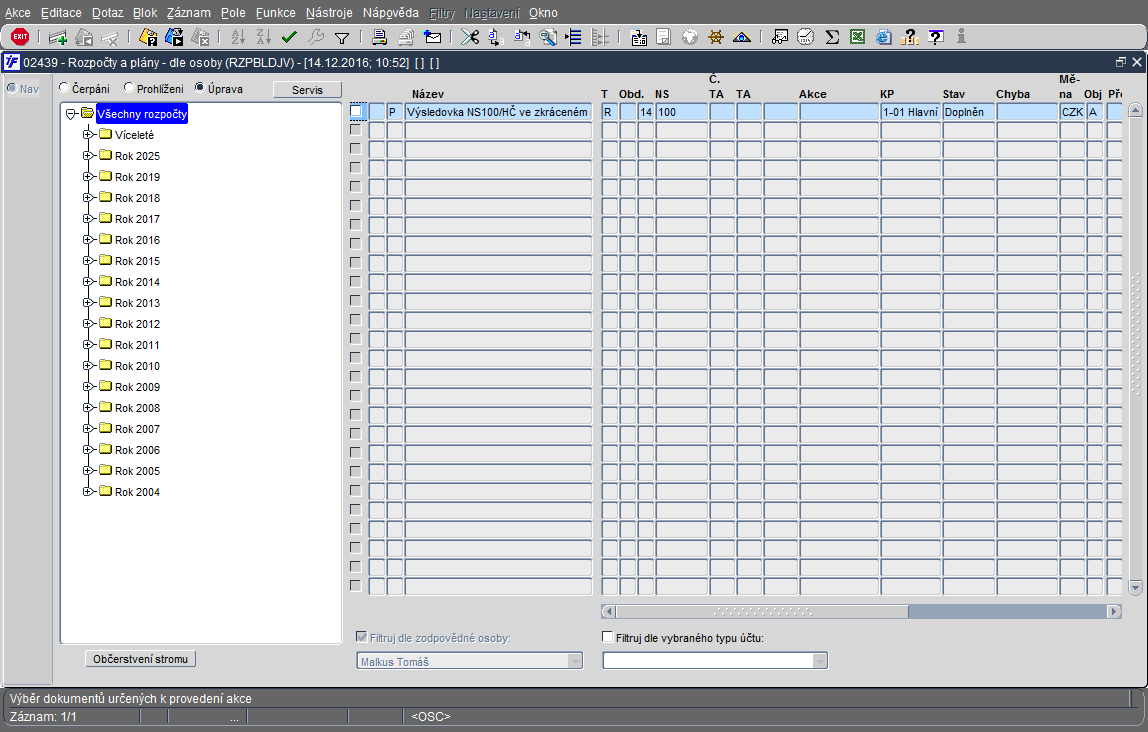The image size is (1148, 732).
Task: Select the Rok 2013 tree item
Action: [137, 303]
